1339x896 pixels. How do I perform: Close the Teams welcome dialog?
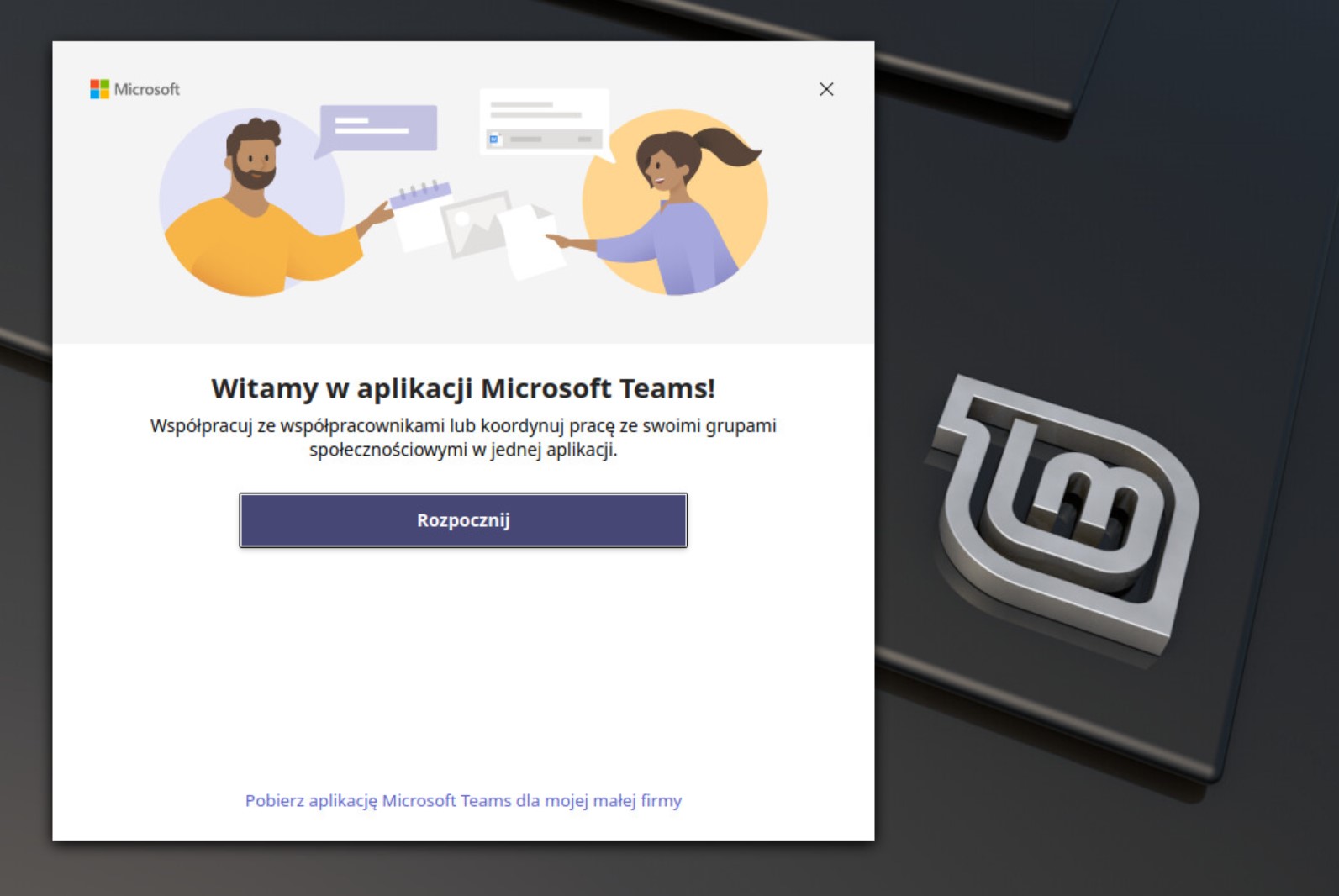(x=826, y=89)
